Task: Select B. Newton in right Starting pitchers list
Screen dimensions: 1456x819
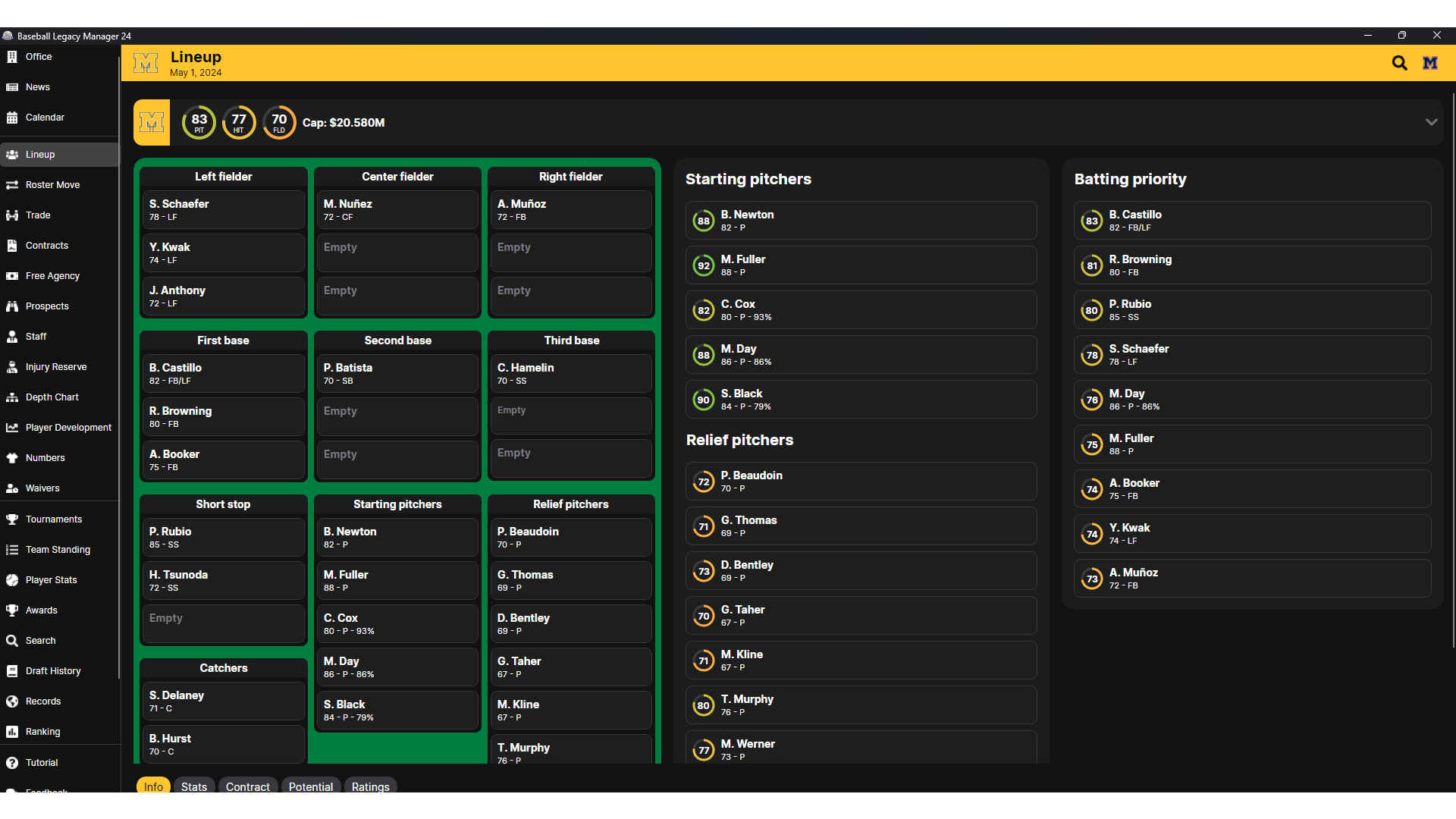Action: 861,221
